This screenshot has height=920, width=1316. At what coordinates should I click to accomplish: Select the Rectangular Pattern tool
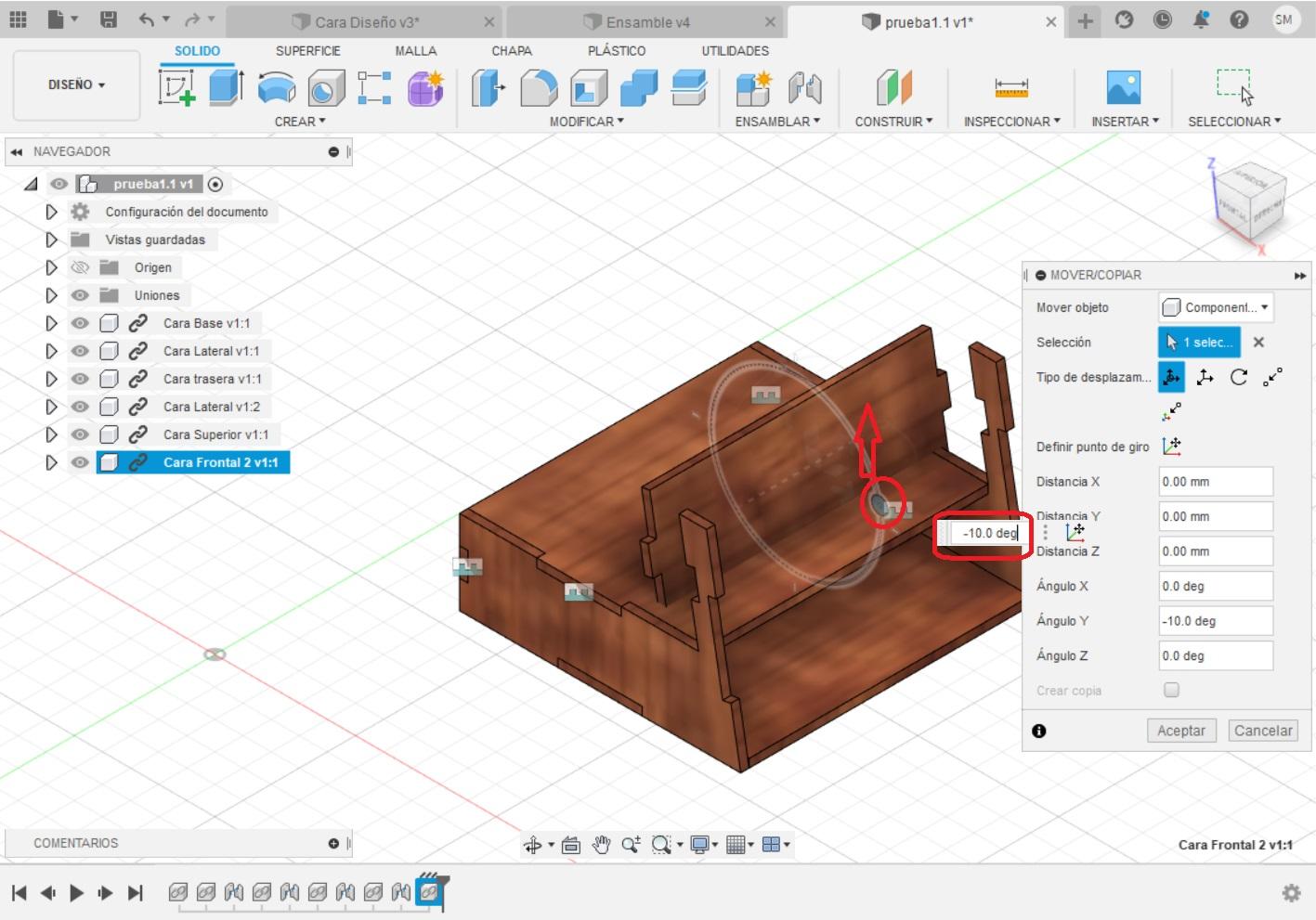(x=374, y=88)
